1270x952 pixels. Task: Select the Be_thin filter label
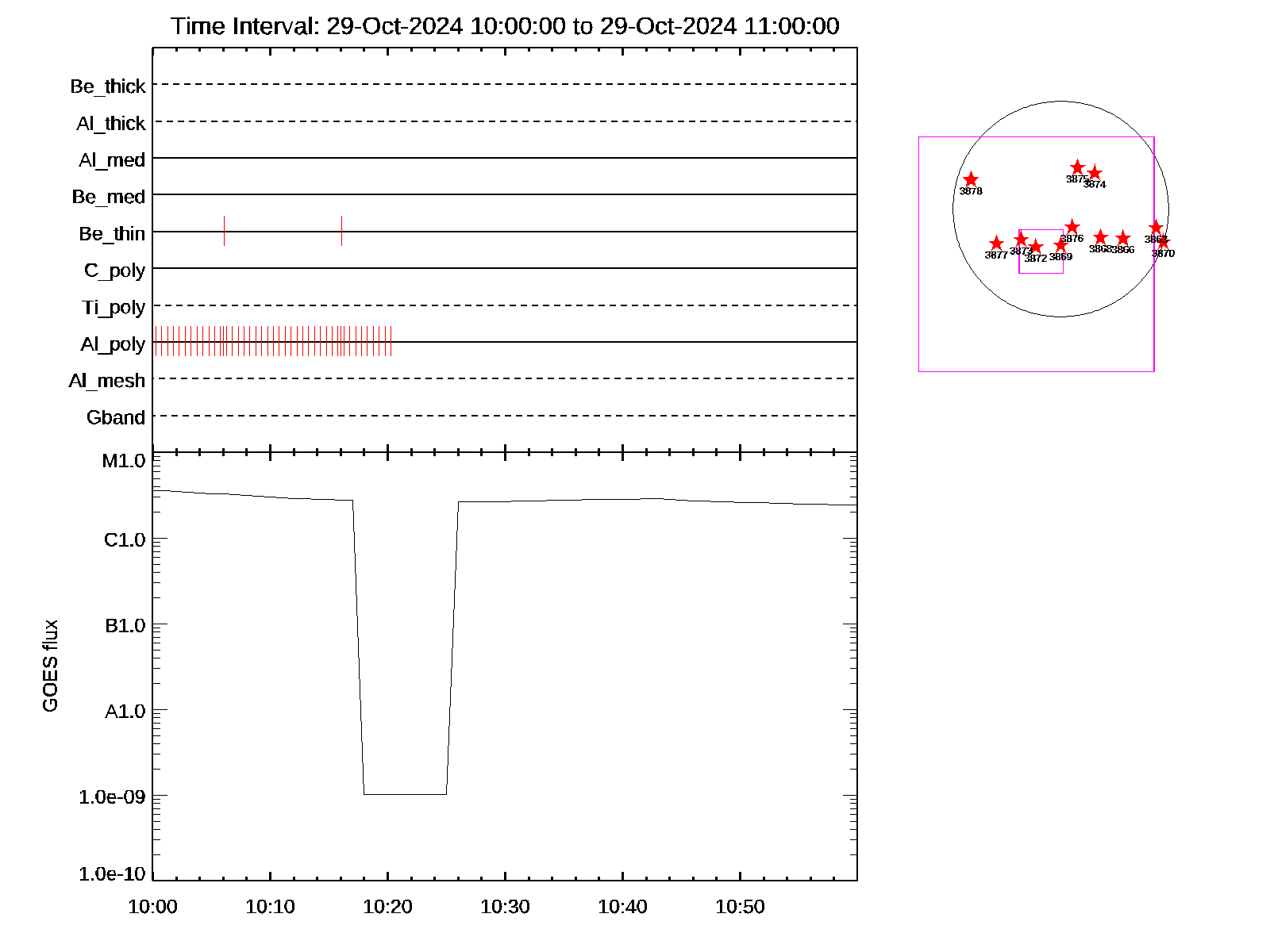click(x=112, y=234)
